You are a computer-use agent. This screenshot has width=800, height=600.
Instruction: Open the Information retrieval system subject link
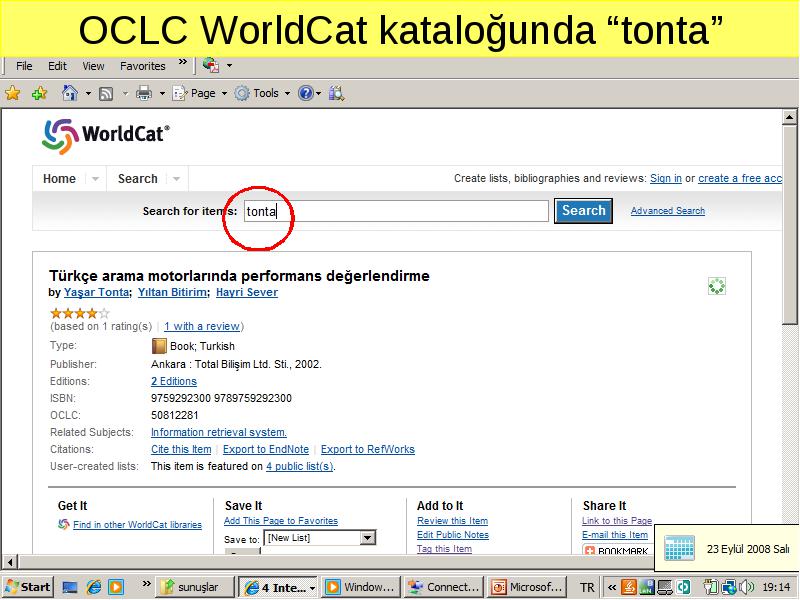(x=218, y=432)
